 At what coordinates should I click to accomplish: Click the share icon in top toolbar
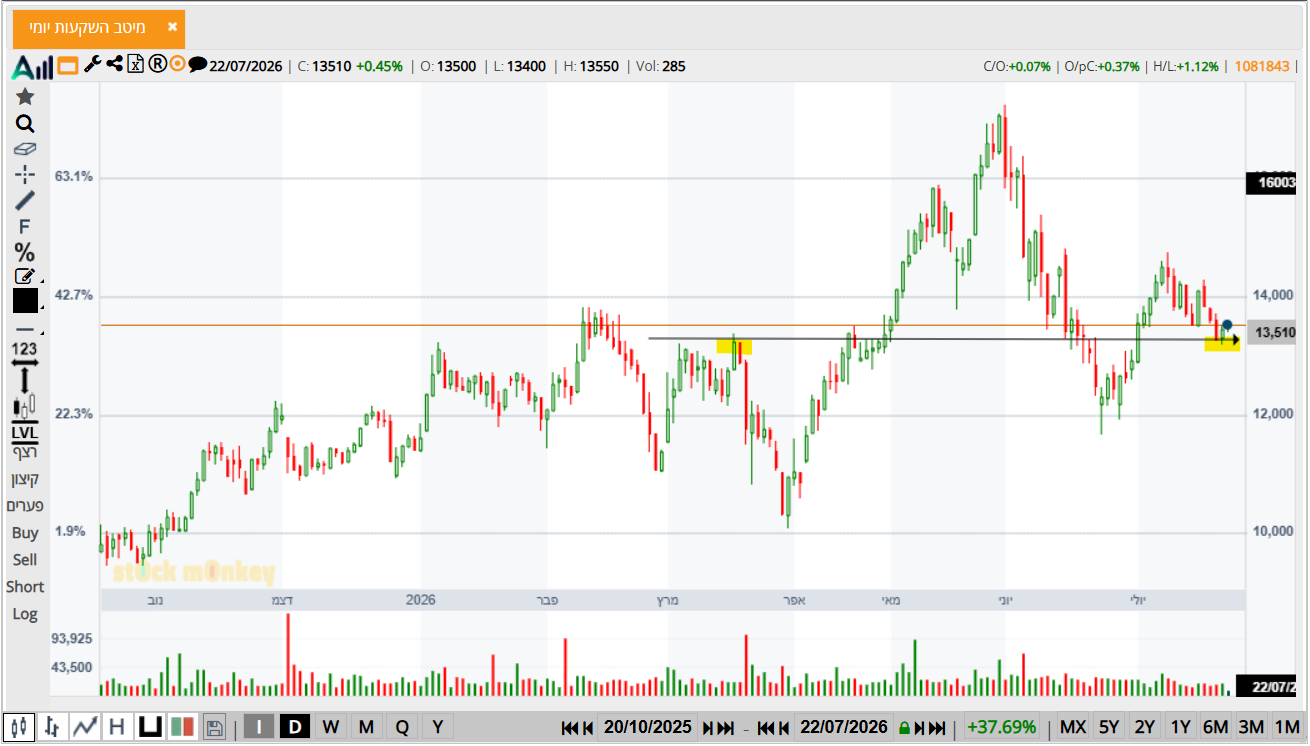tap(114, 65)
